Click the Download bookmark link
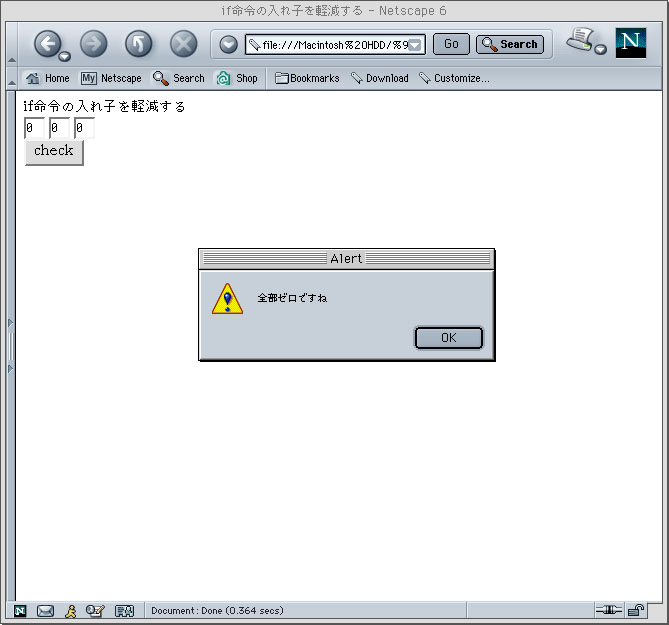The height and width of the screenshot is (625, 669). 379,78
